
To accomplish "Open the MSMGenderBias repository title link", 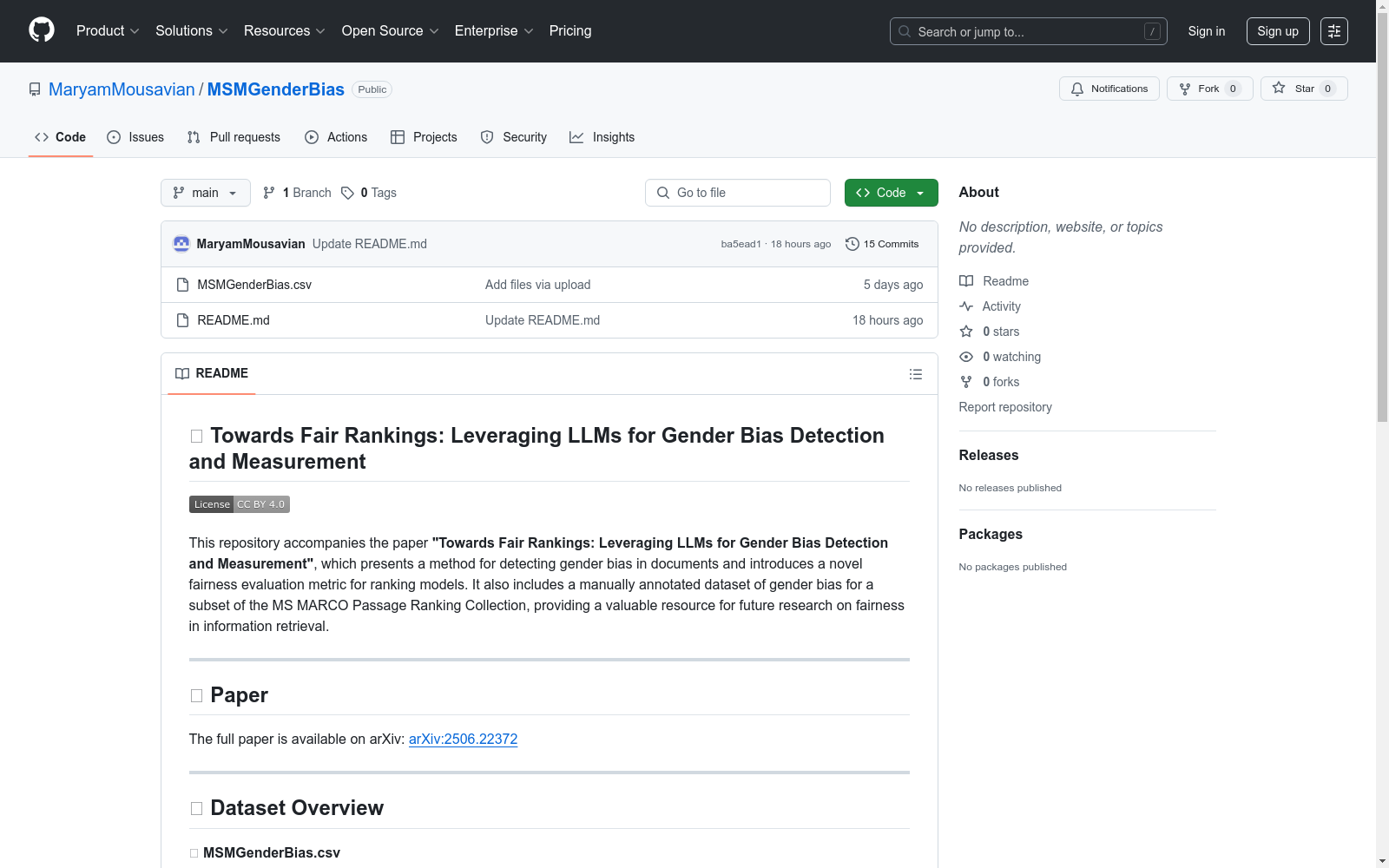I will pos(276,89).
